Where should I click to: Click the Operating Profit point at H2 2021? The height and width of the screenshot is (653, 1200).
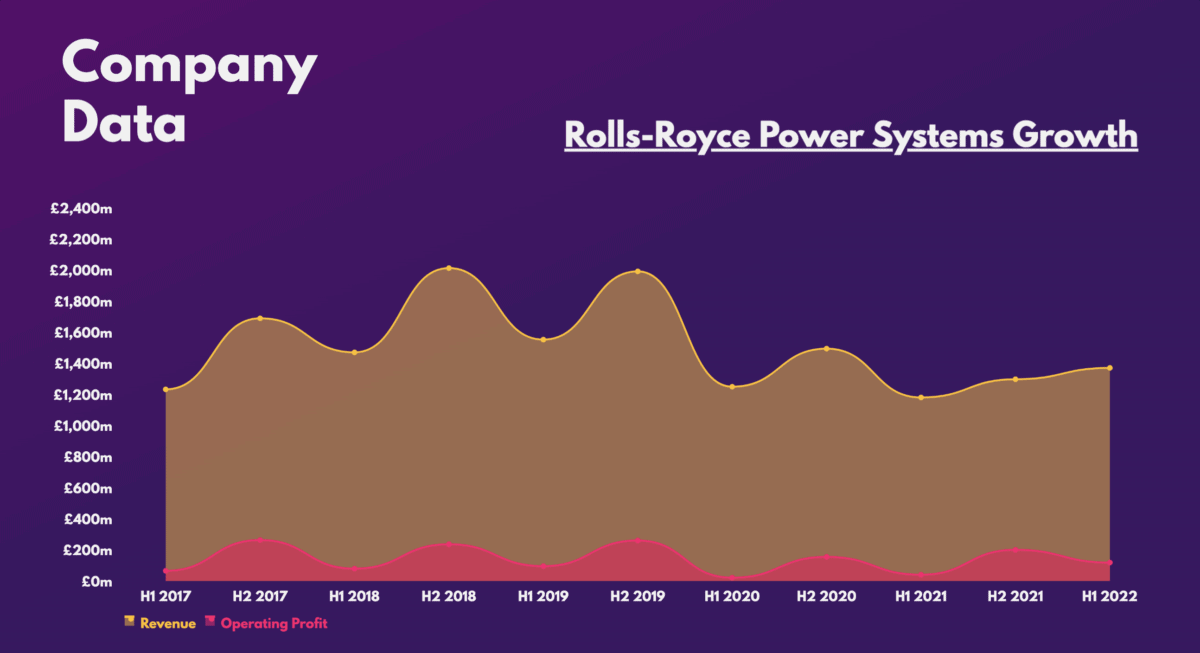[1015, 550]
